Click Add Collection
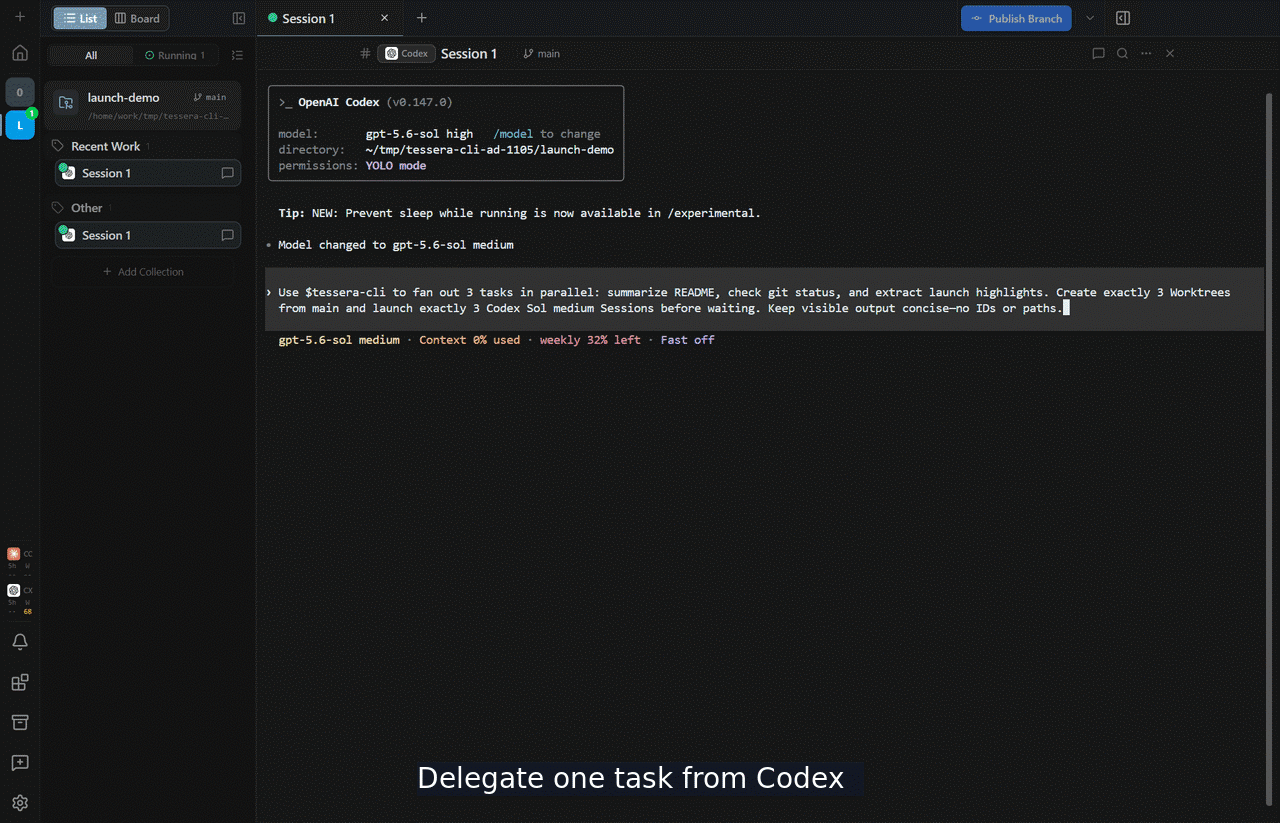 coord(143,272)
